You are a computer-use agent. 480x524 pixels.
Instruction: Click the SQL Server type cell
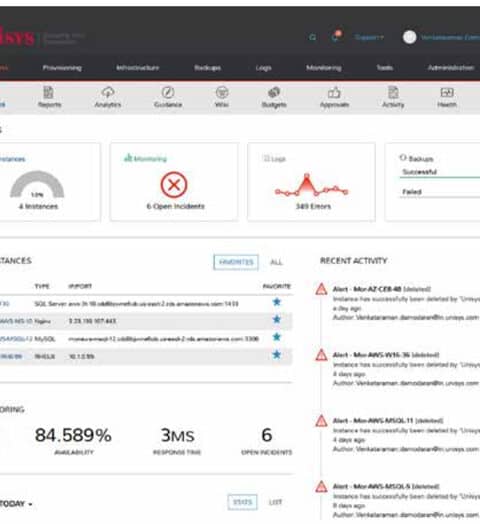tap(50, 304)
